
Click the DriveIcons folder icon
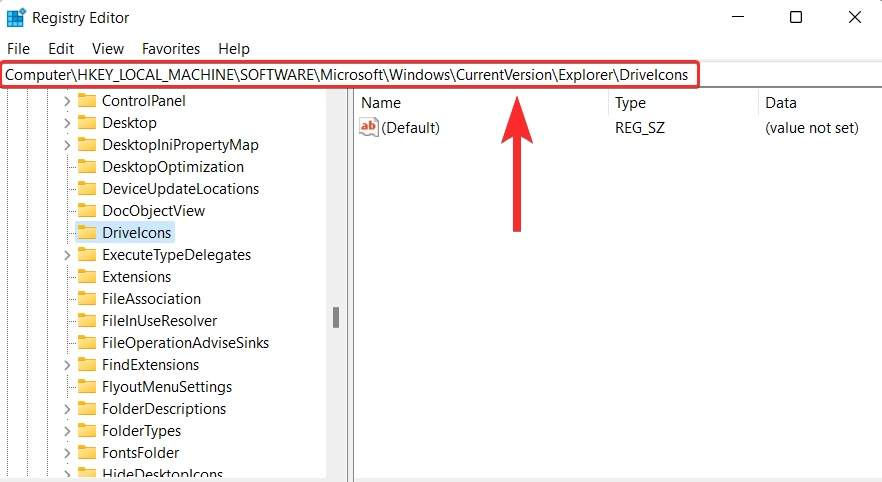(x=87, y=232)
